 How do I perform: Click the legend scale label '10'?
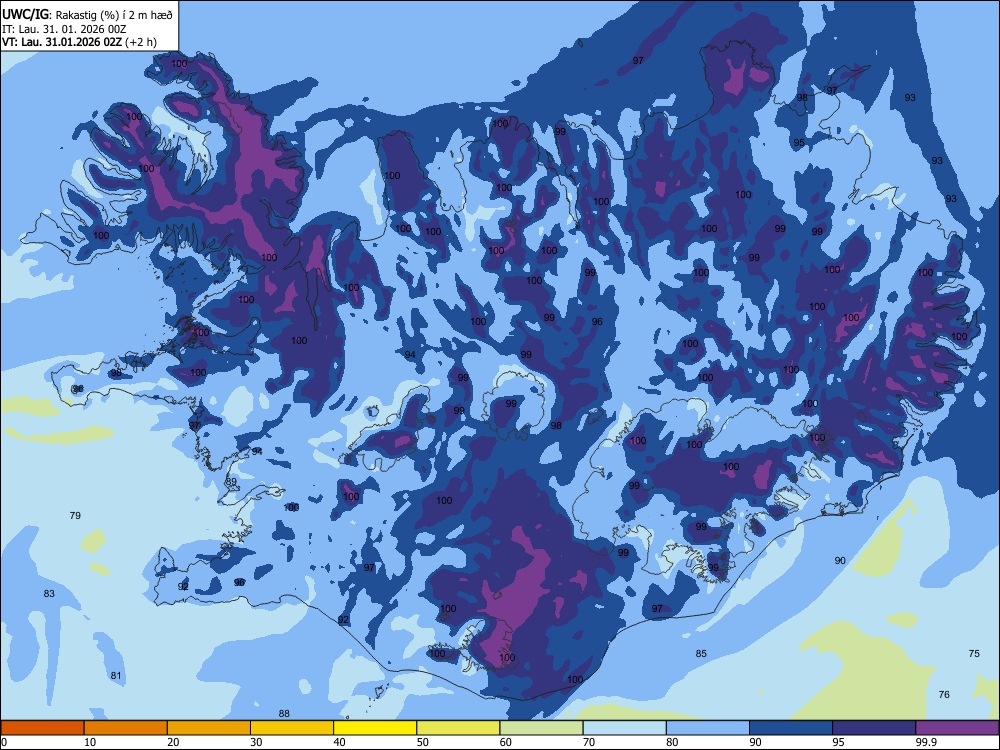click(x=90, y=742)
